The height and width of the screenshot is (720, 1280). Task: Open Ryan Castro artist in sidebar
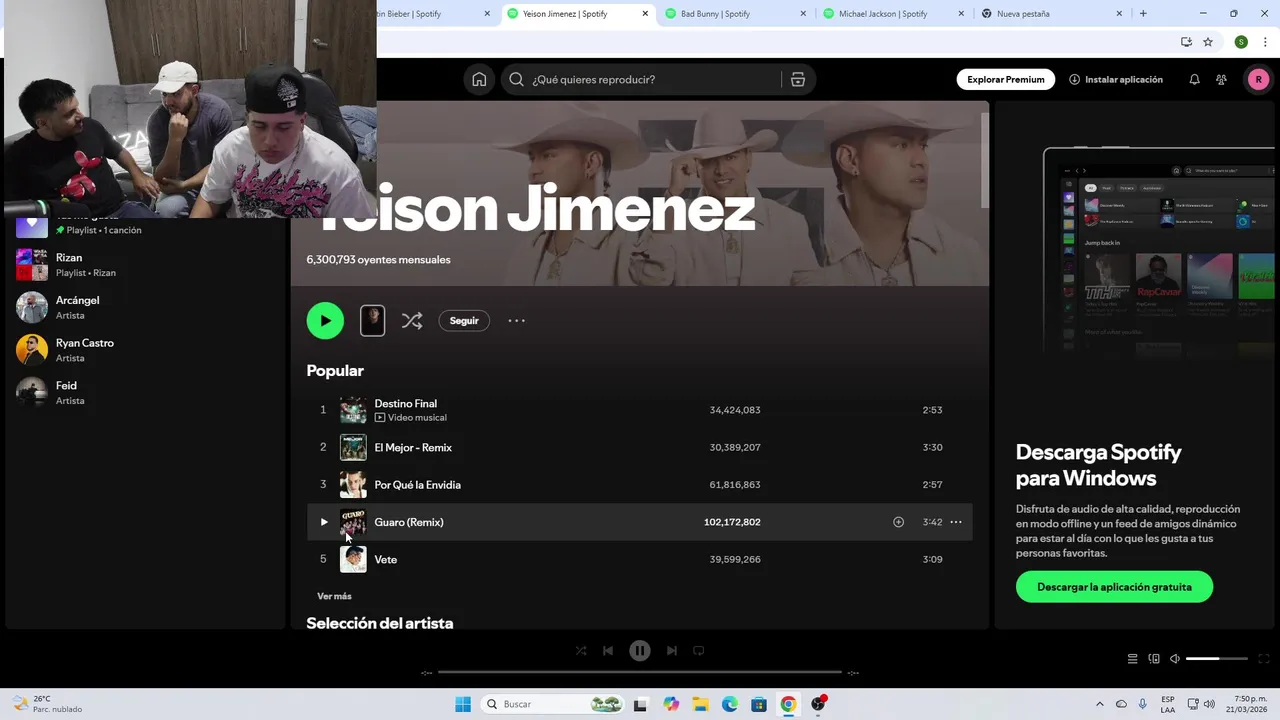(x=145, y=350)
